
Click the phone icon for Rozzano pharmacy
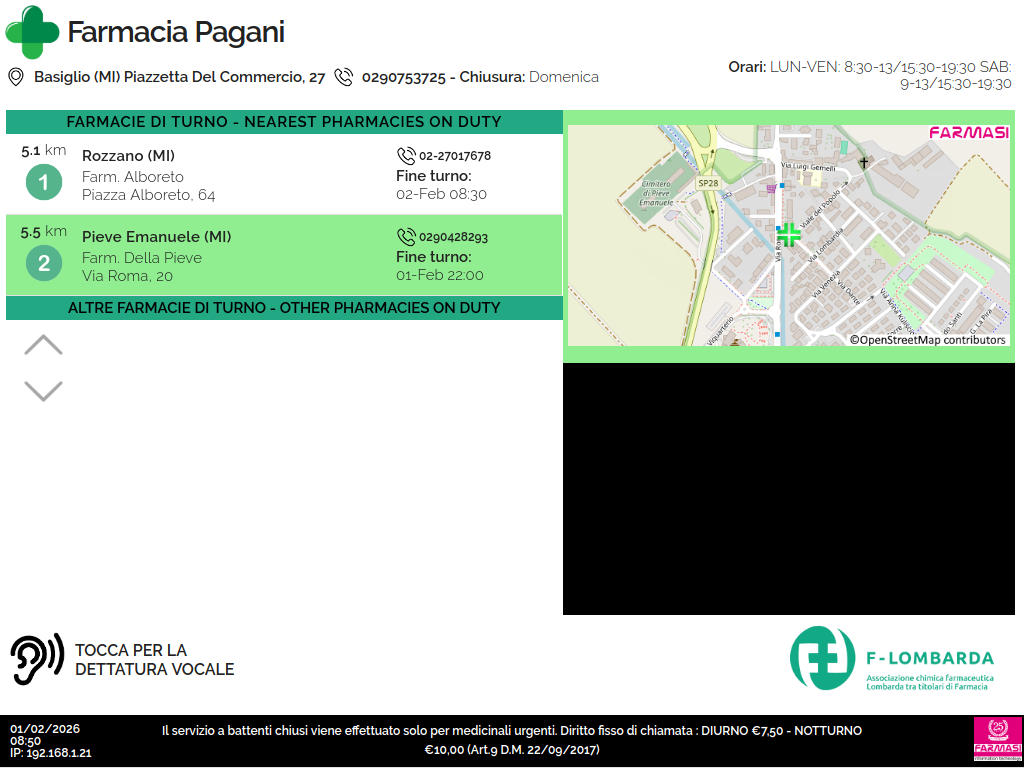[406, 156]
